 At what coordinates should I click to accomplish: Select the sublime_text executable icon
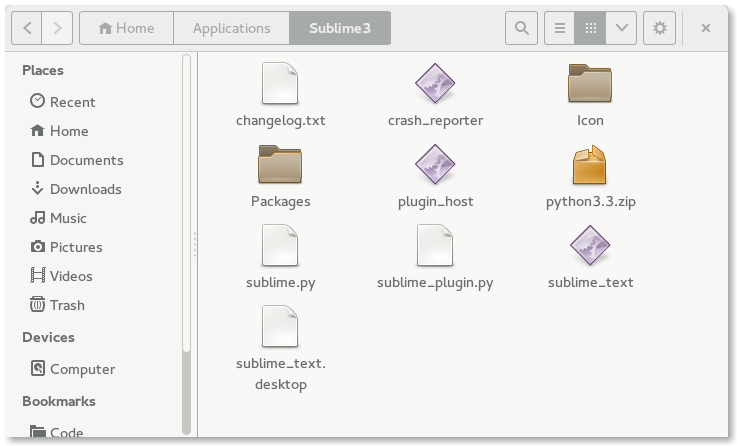[x=590, y=245]
